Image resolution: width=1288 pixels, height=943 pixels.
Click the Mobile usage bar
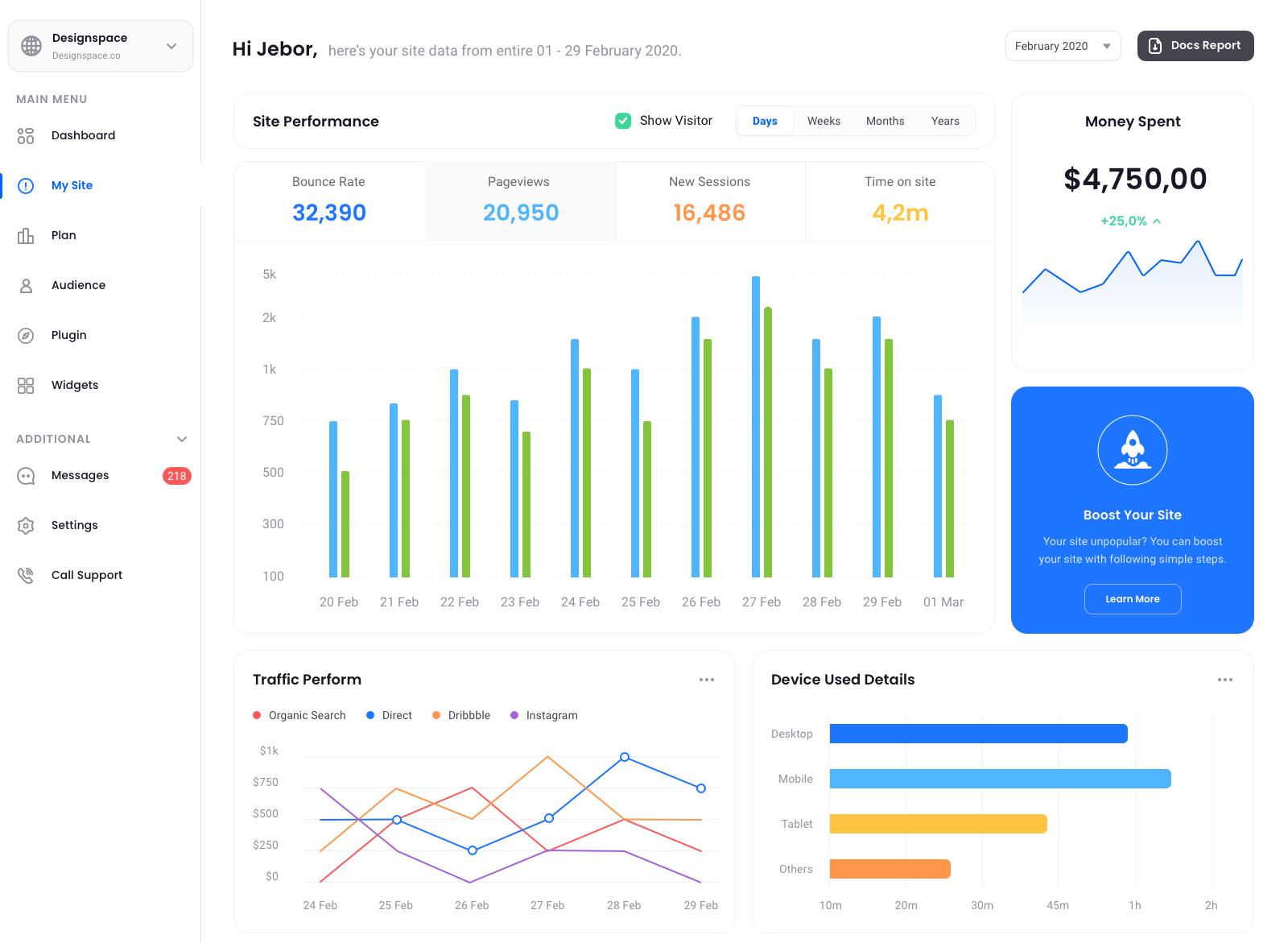pyautogui.click(x=1000, y=779)
